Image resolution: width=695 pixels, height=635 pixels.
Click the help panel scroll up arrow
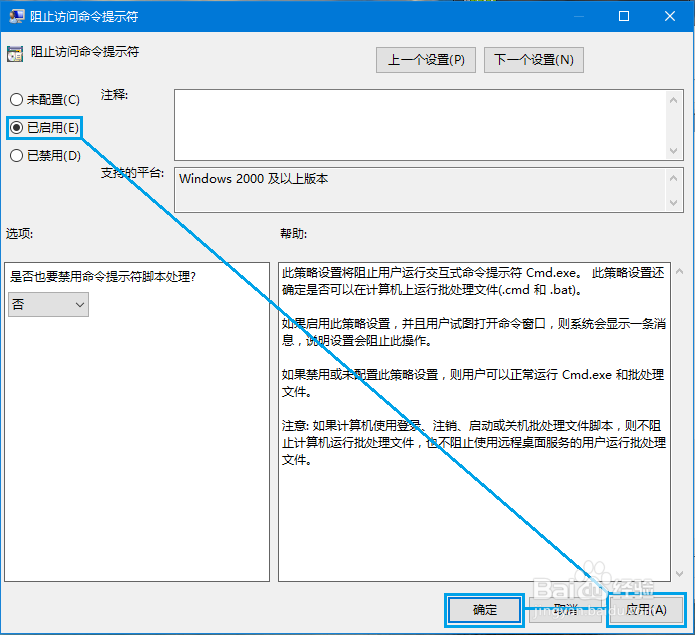pos(679,271)
